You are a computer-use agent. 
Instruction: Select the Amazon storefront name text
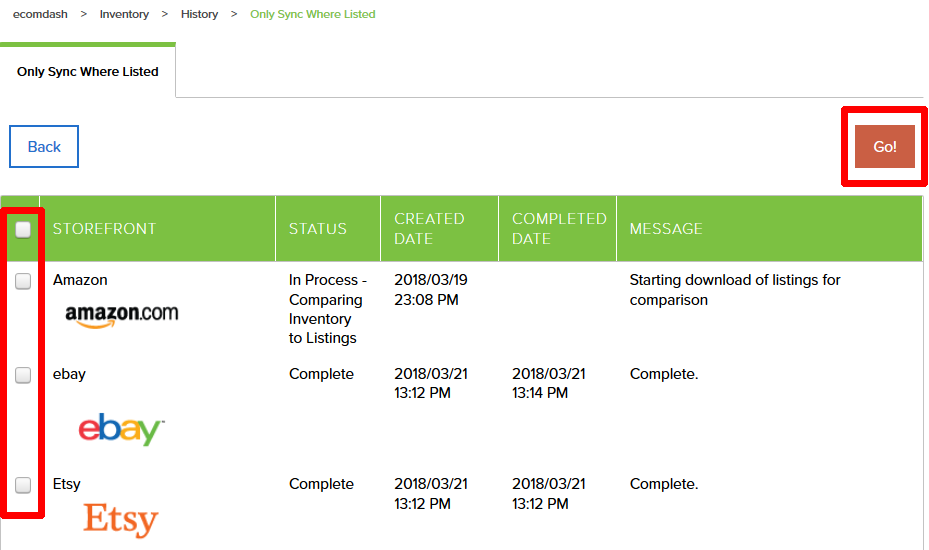pyautogui.click(x=80, y=280)
